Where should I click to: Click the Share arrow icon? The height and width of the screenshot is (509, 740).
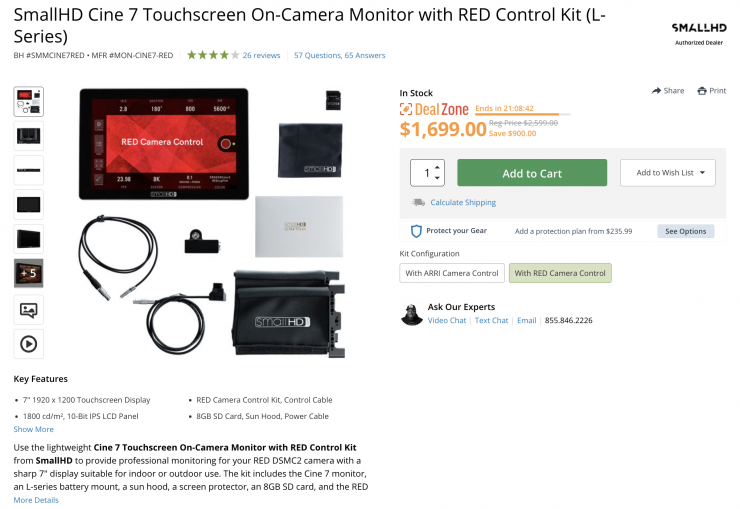[x=656, y=91]
